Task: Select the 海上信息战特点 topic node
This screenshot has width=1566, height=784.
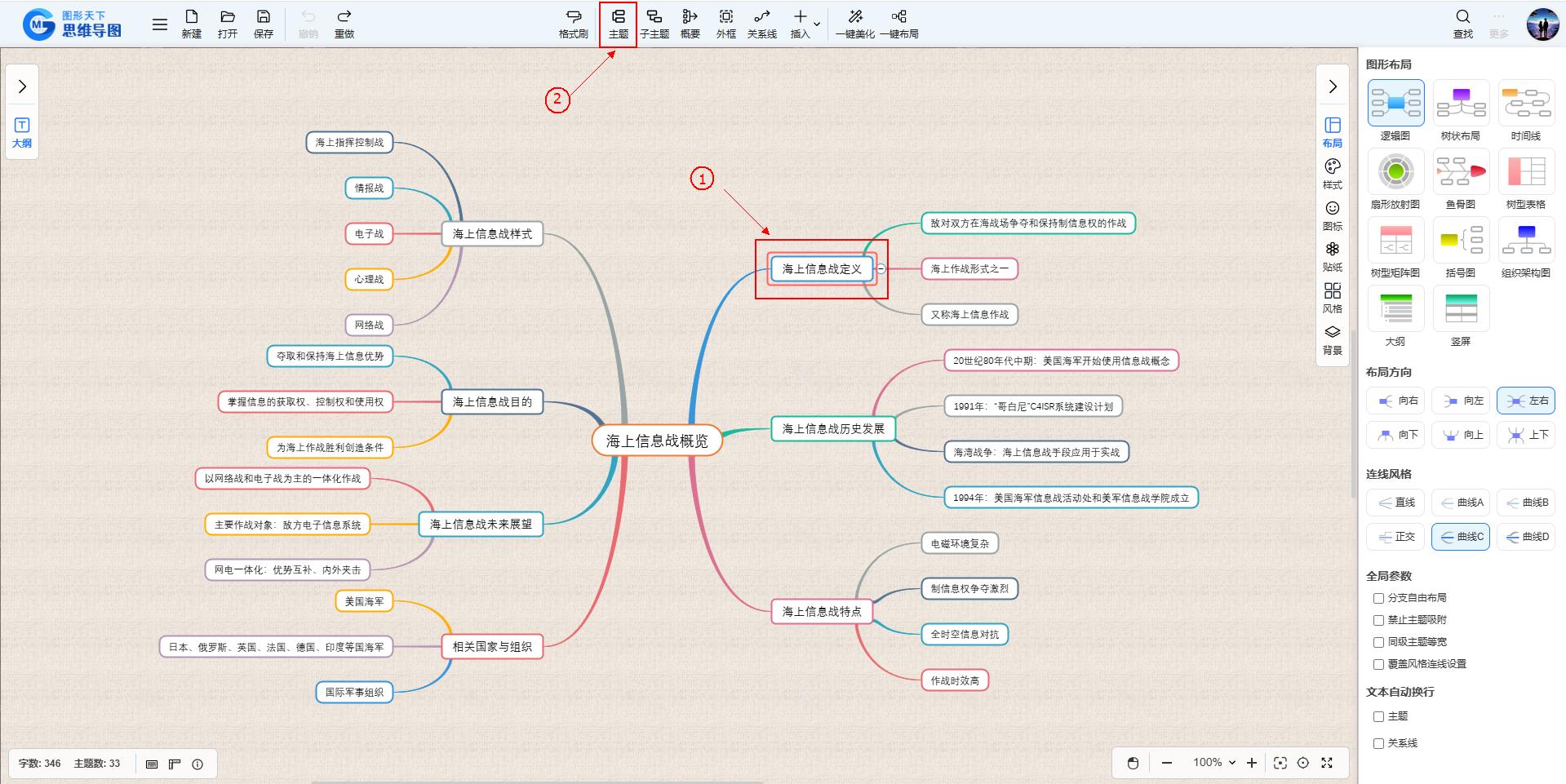Action: coord(821,611)
